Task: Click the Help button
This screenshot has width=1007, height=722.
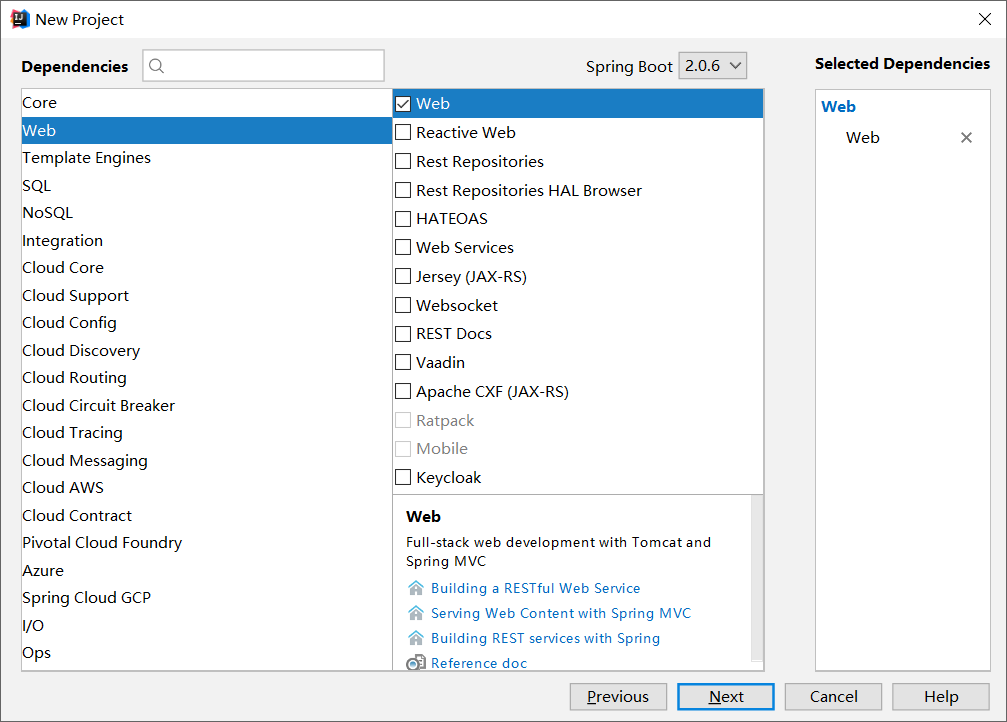Action: (x=940, y=696)
